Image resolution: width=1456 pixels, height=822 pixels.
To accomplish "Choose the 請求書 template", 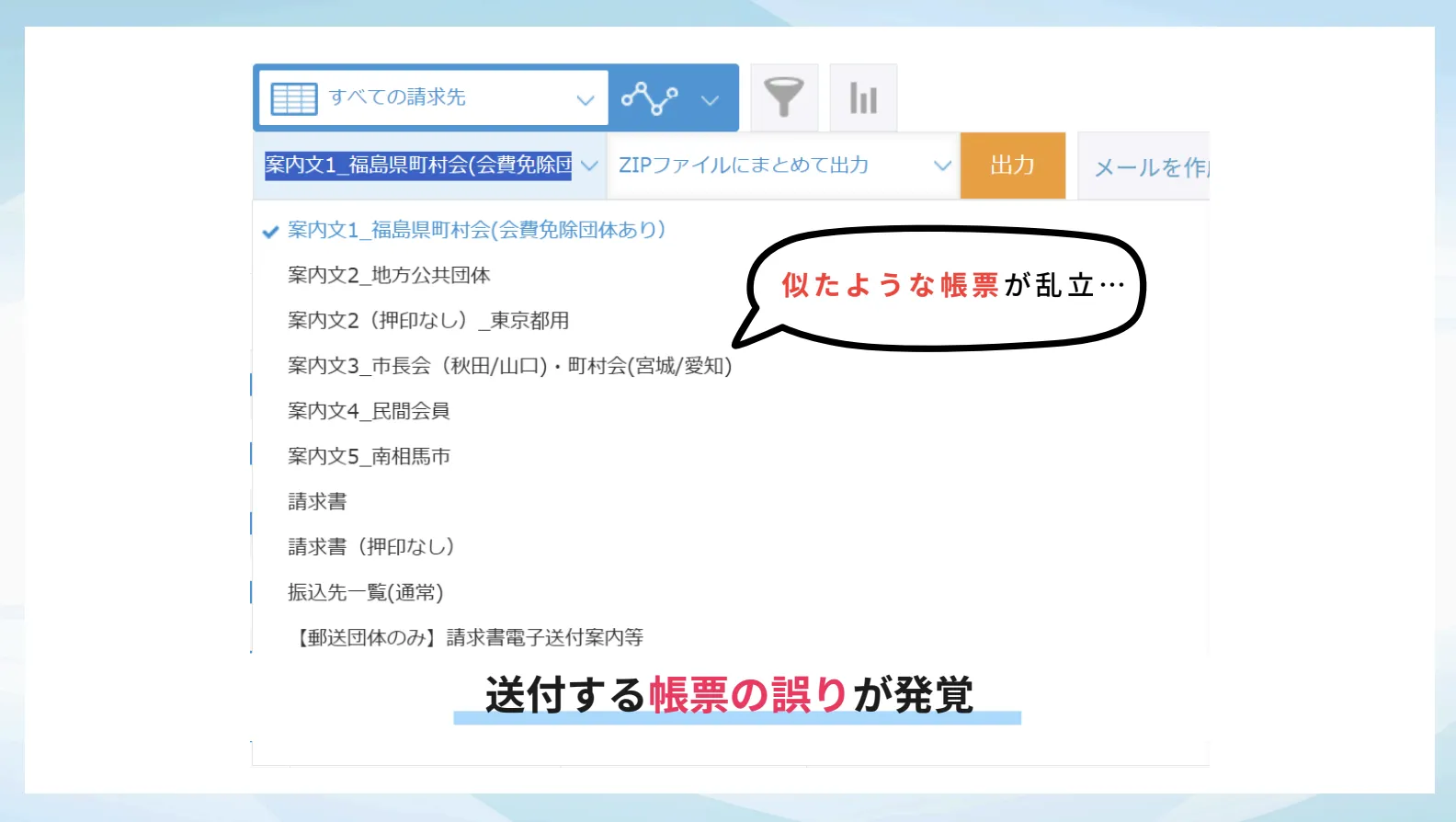I will click(317, 501).
